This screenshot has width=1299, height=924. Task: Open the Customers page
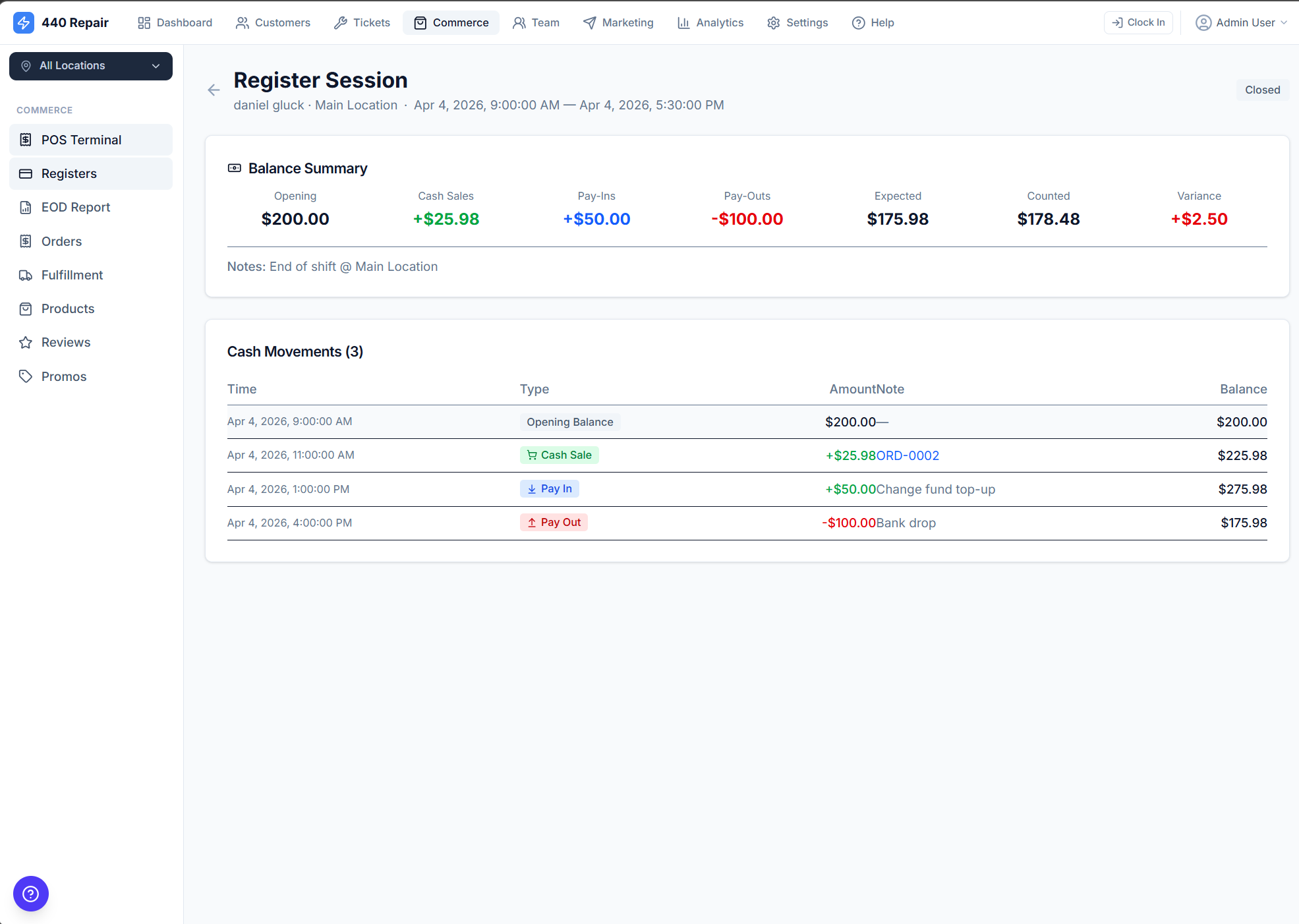click(273, 22)
